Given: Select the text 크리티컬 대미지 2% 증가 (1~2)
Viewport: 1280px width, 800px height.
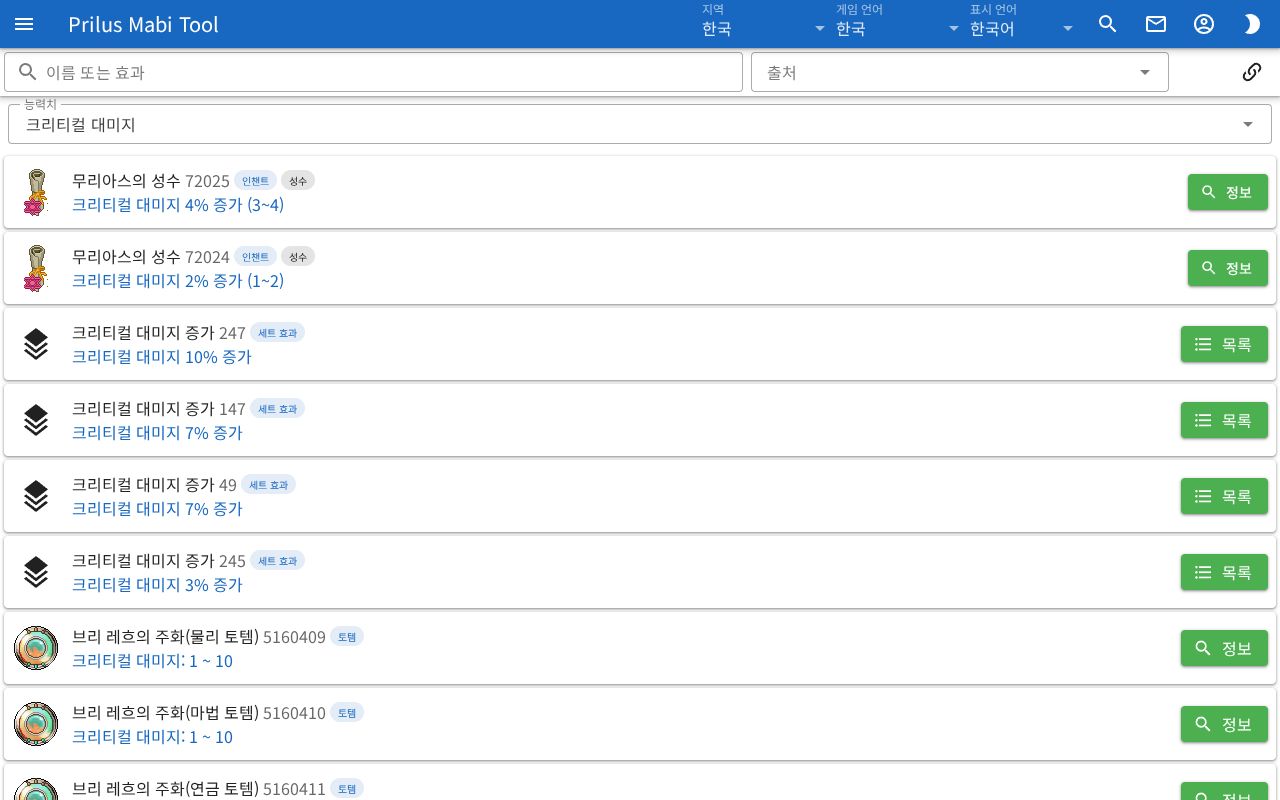Looking at the screenshot, I should pos(178,280).
